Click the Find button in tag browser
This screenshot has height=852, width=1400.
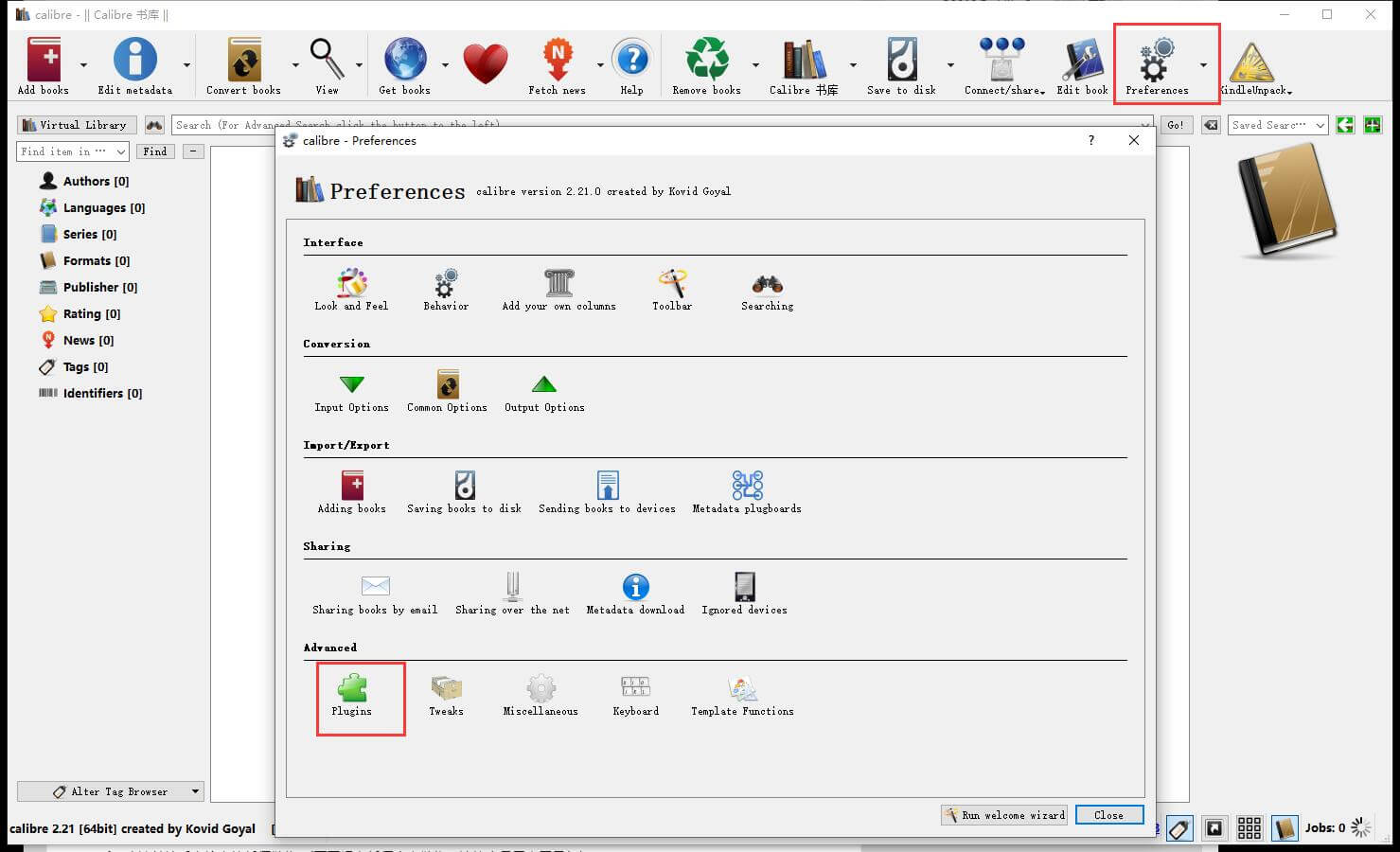[x=155, y=151]
